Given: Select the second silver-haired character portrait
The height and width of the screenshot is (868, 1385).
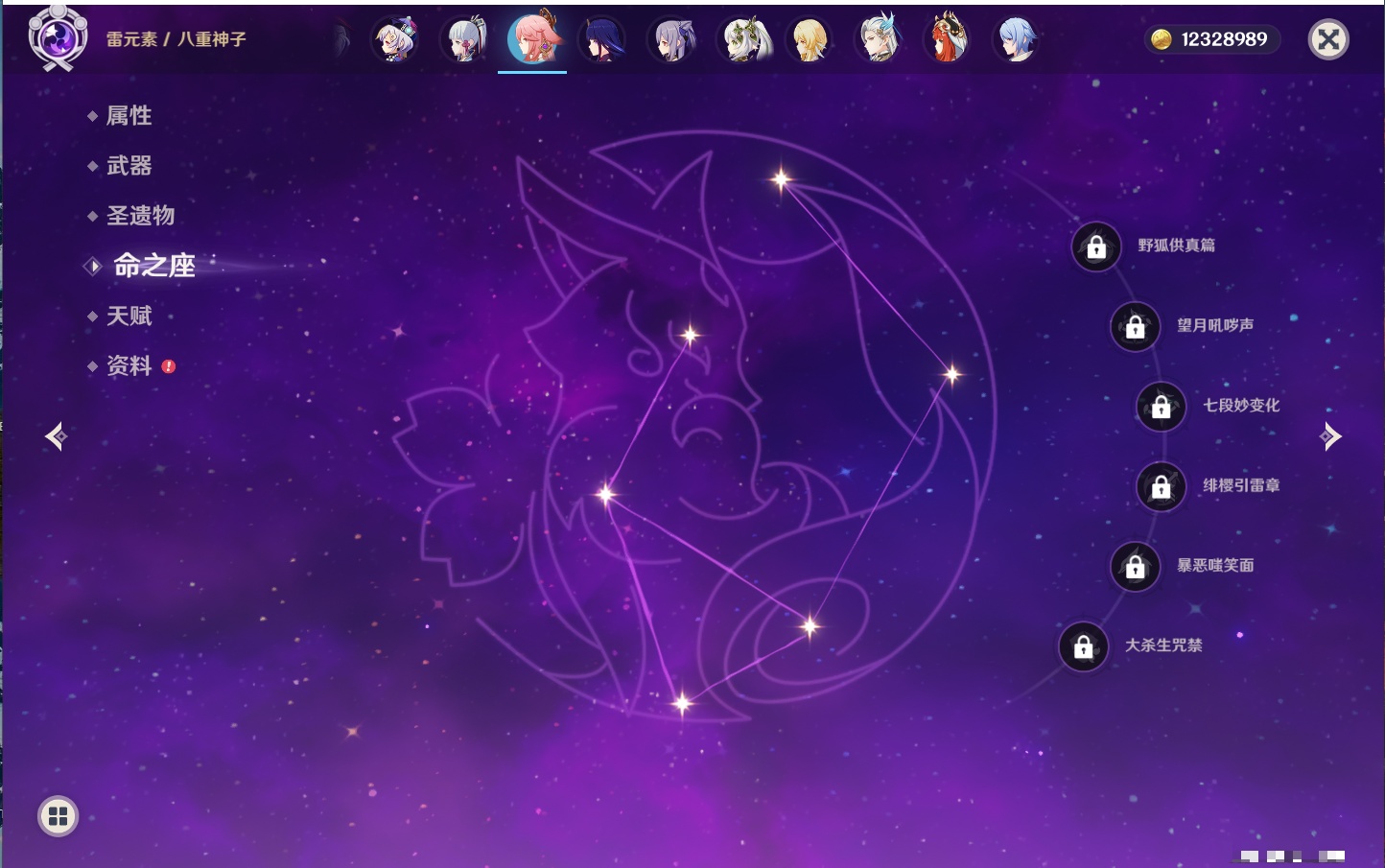Looking at the screenshot, I should [x=464, y=39].
